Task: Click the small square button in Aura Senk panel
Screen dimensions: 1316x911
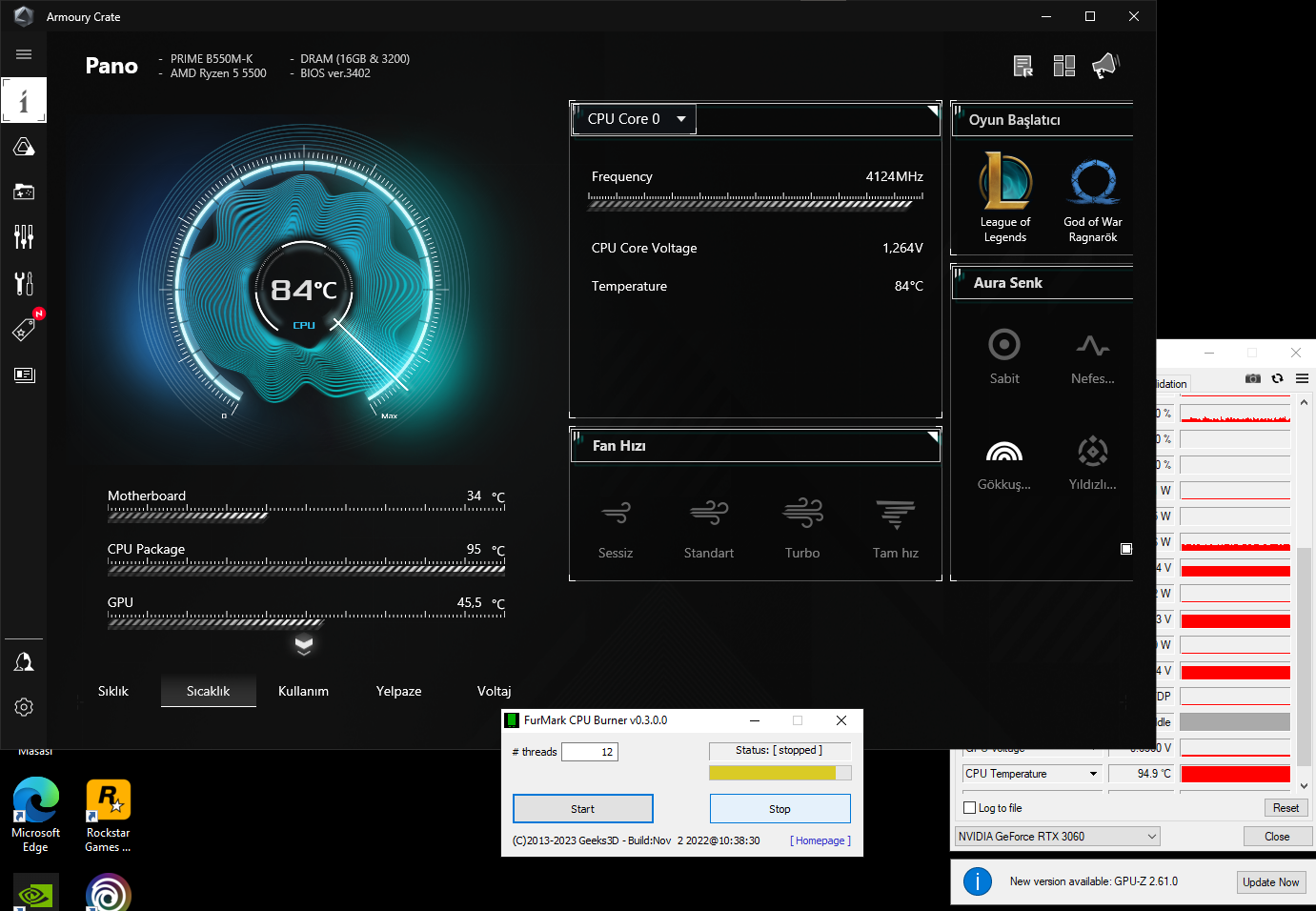Action: [1126, 549]
